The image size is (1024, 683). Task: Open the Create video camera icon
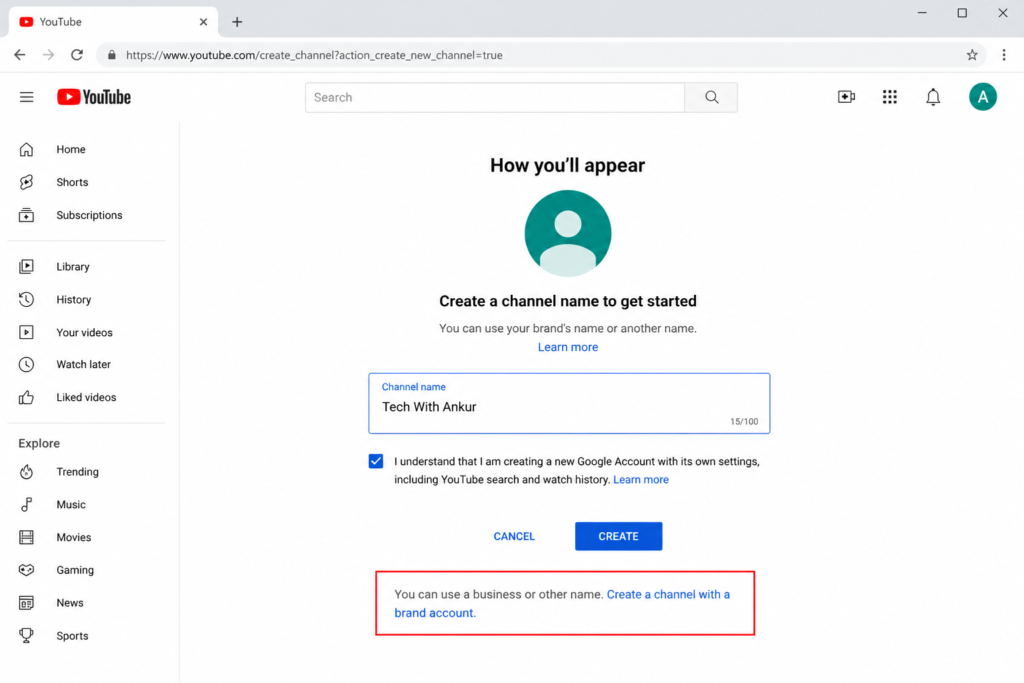click(x=846, y=97)
